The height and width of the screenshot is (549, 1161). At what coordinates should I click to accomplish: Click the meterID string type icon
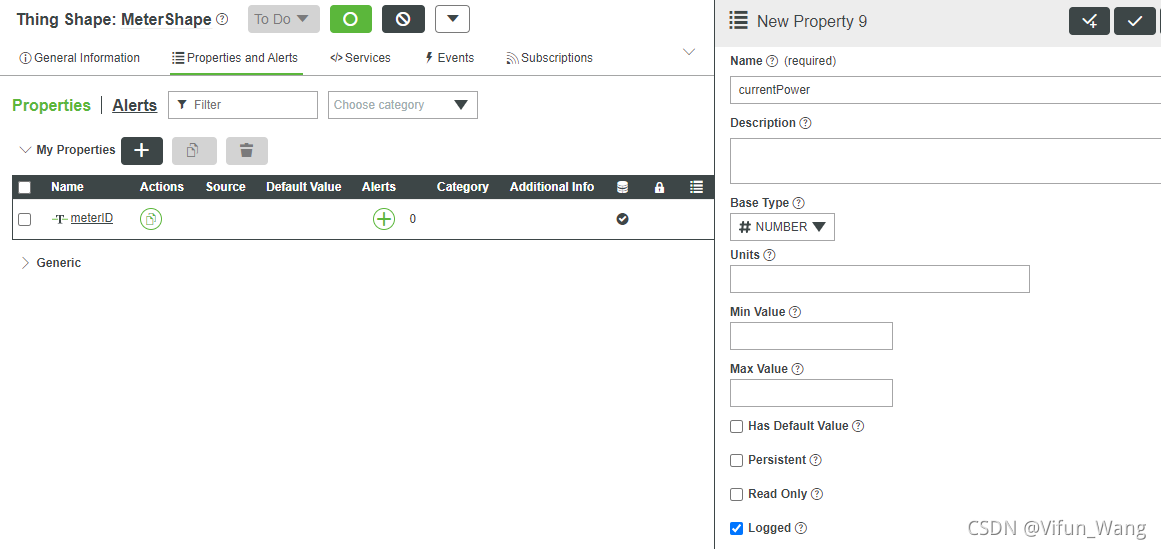60,219
